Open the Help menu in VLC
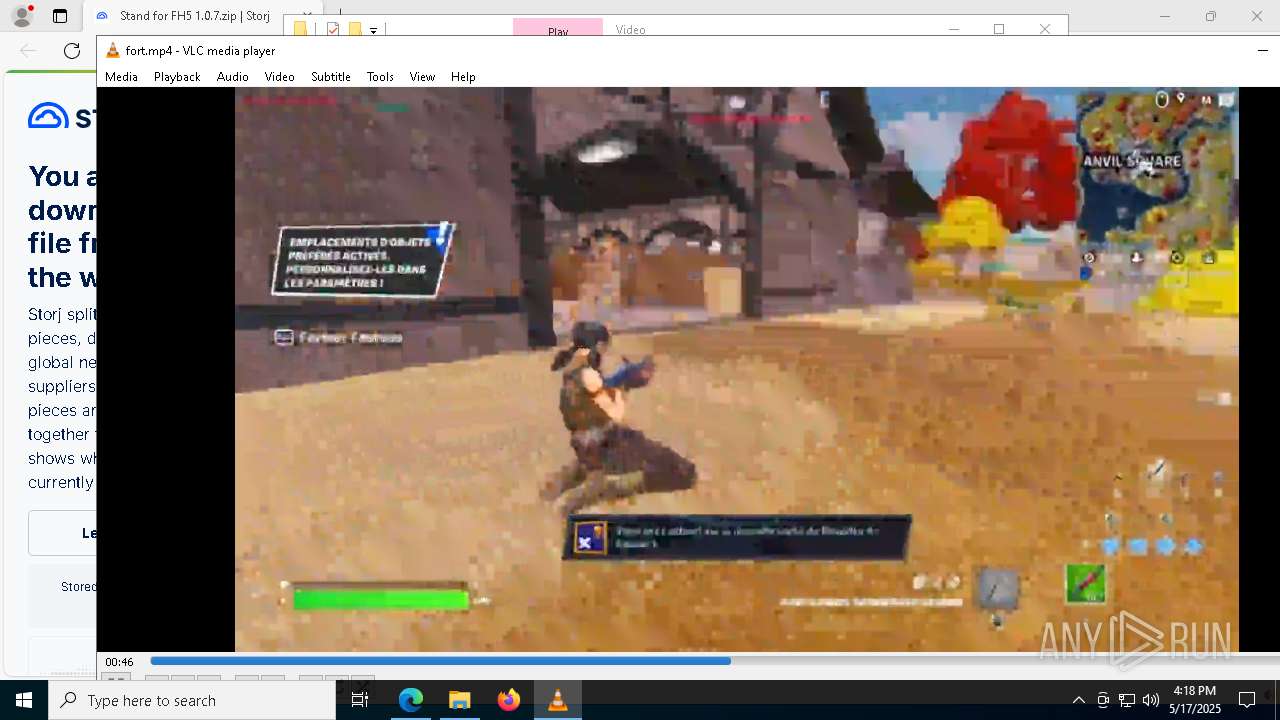The image size is (1280, 720). tap(463, 76)
